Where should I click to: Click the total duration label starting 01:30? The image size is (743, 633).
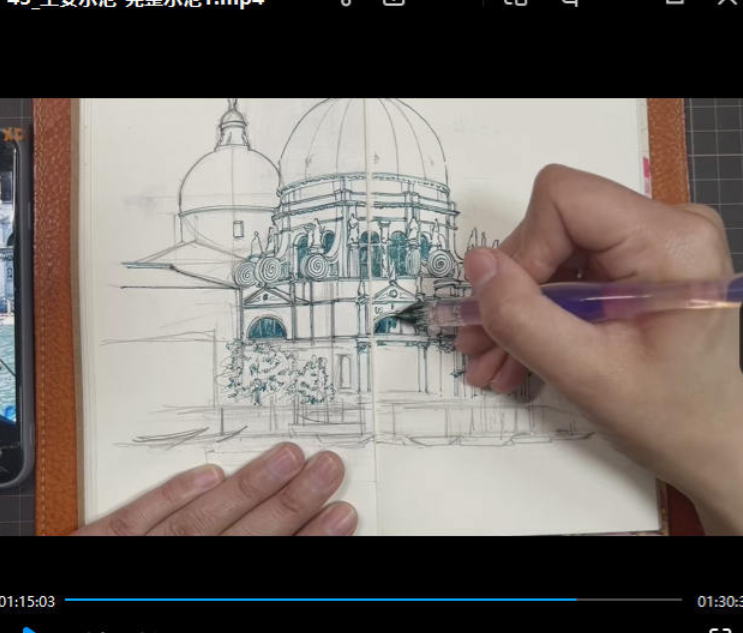click(719, 601)
